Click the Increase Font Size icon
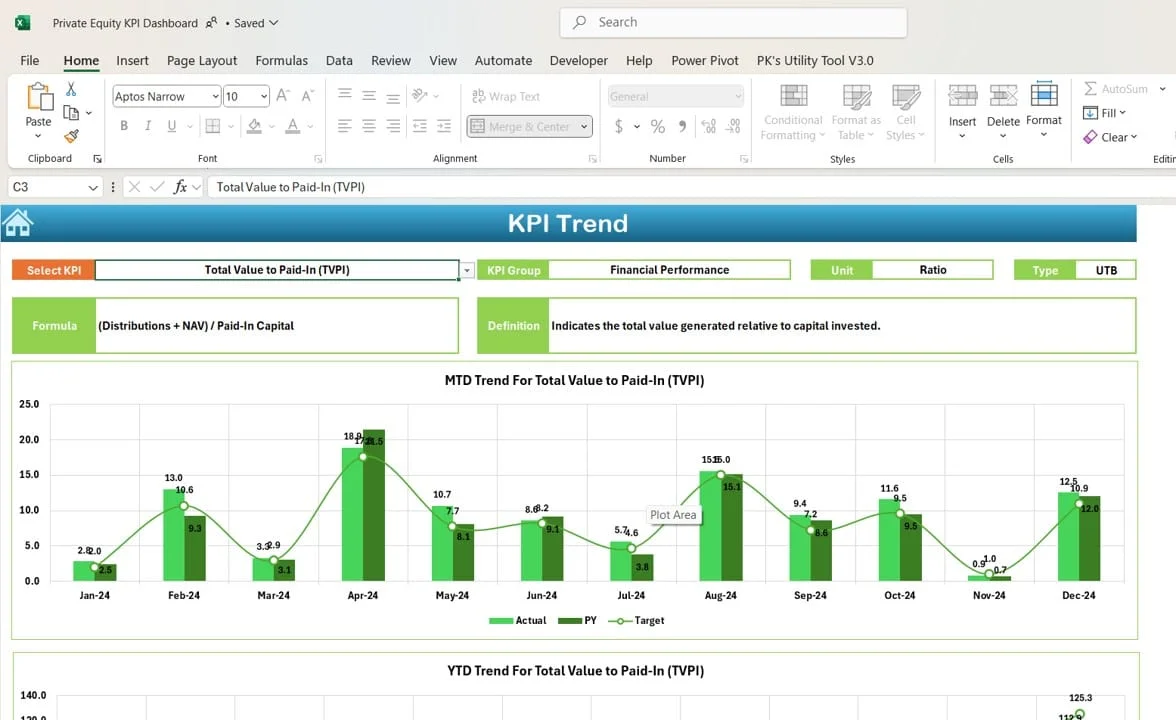Screen dimensions: 1176x720 tap(283, 97)
